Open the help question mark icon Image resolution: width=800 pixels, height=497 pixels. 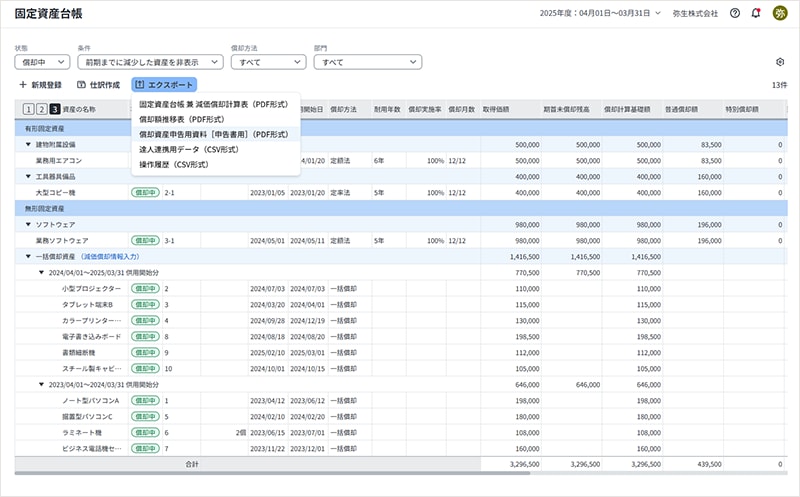pyautogui.click(x=735, y=13)
